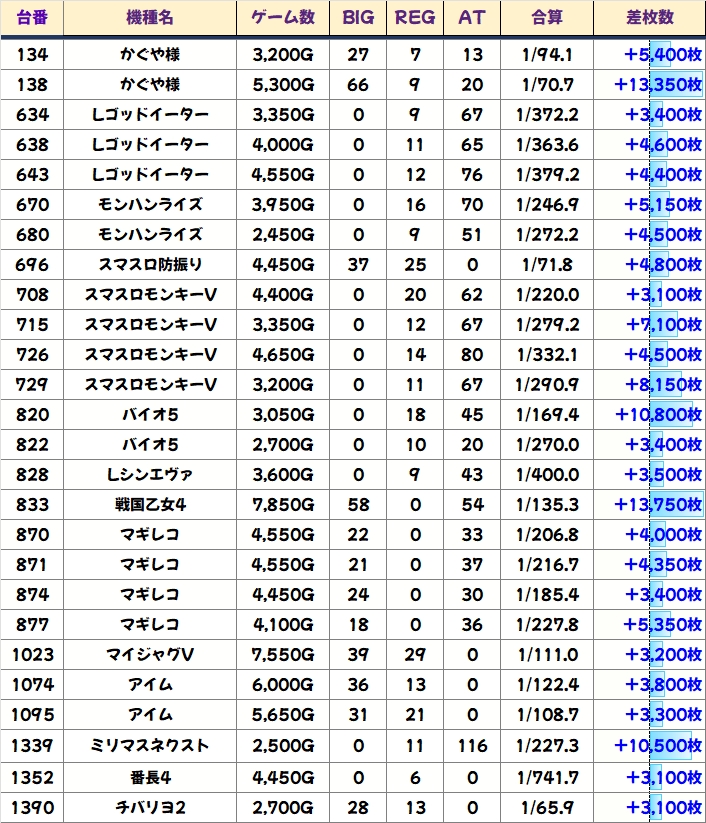Screen dimensions: 706x823
Task: Sort by the 機種名 column header
Action: [150, 18]
